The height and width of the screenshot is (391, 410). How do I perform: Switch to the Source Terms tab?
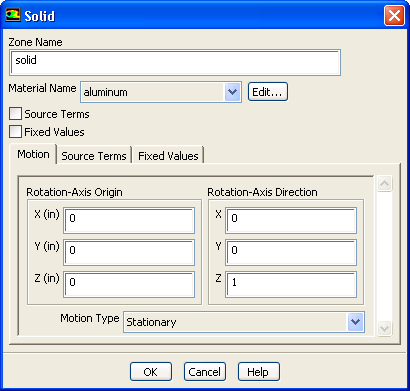pyautogui.click(x=94, y=156)
